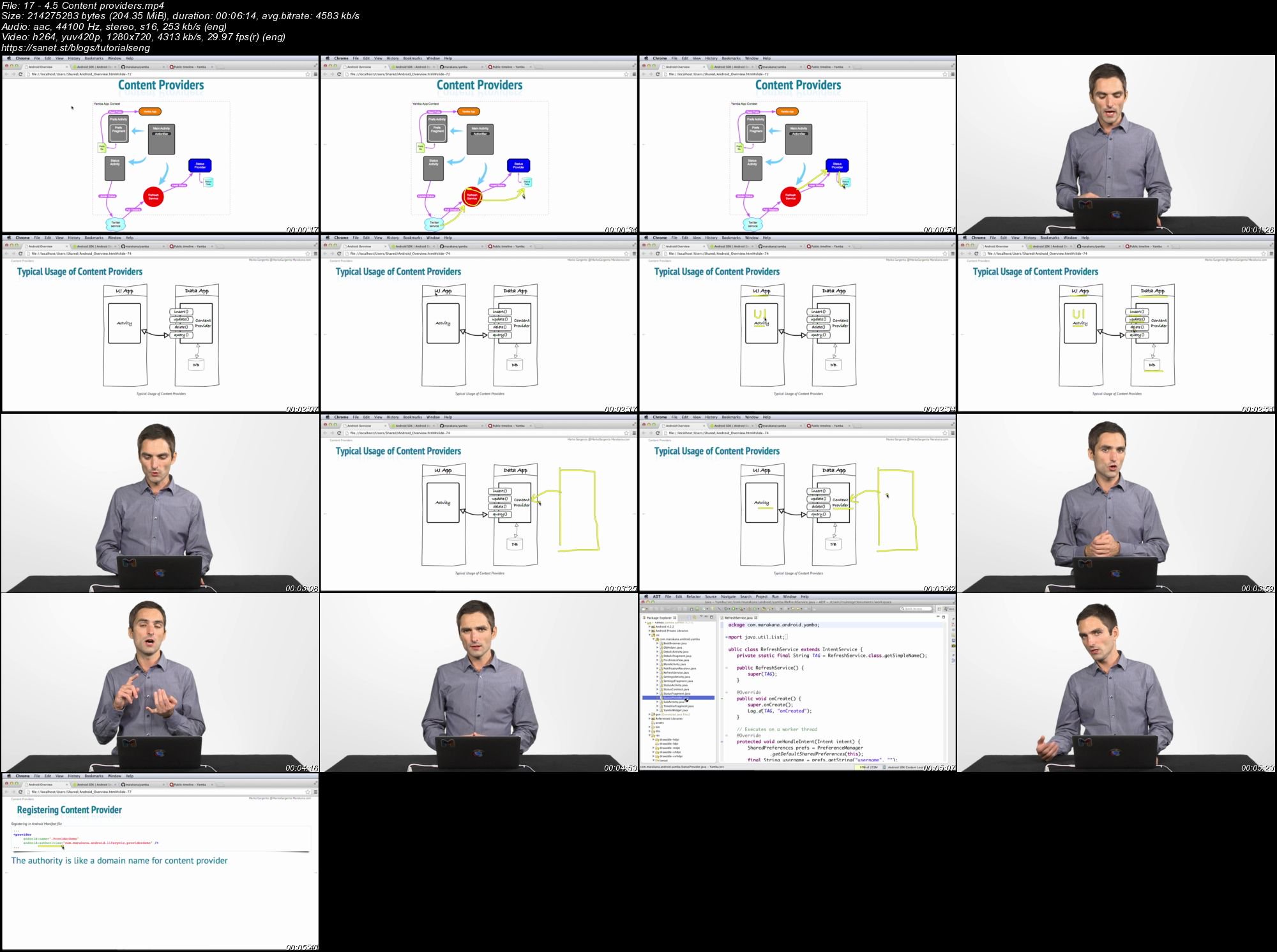The width and height of the screenshot is (1277, 952).
Task: Open the 00:04:16 presenter gesturing thumbnail
Action: [x=160, y=683]
